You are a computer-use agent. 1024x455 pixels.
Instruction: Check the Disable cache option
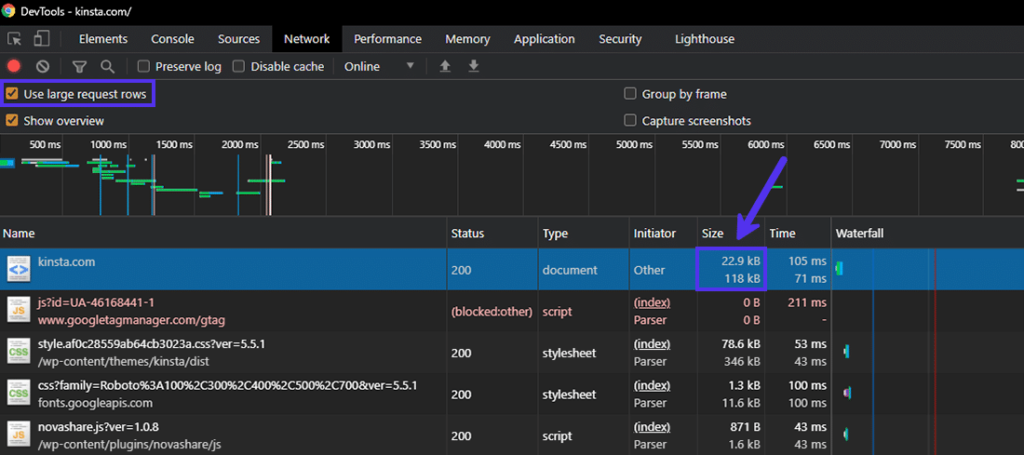(x=239, y=66)
